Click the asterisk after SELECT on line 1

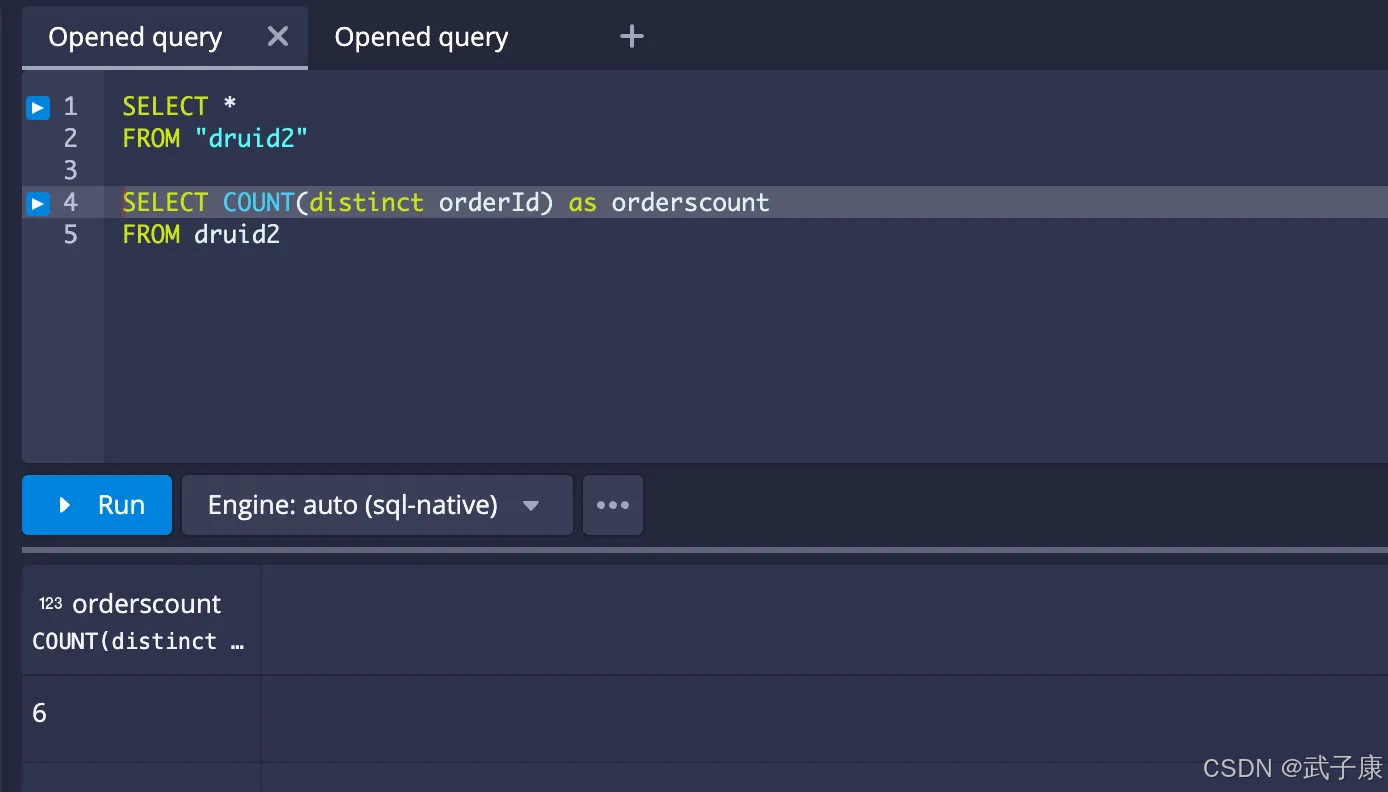pos(229,106)
